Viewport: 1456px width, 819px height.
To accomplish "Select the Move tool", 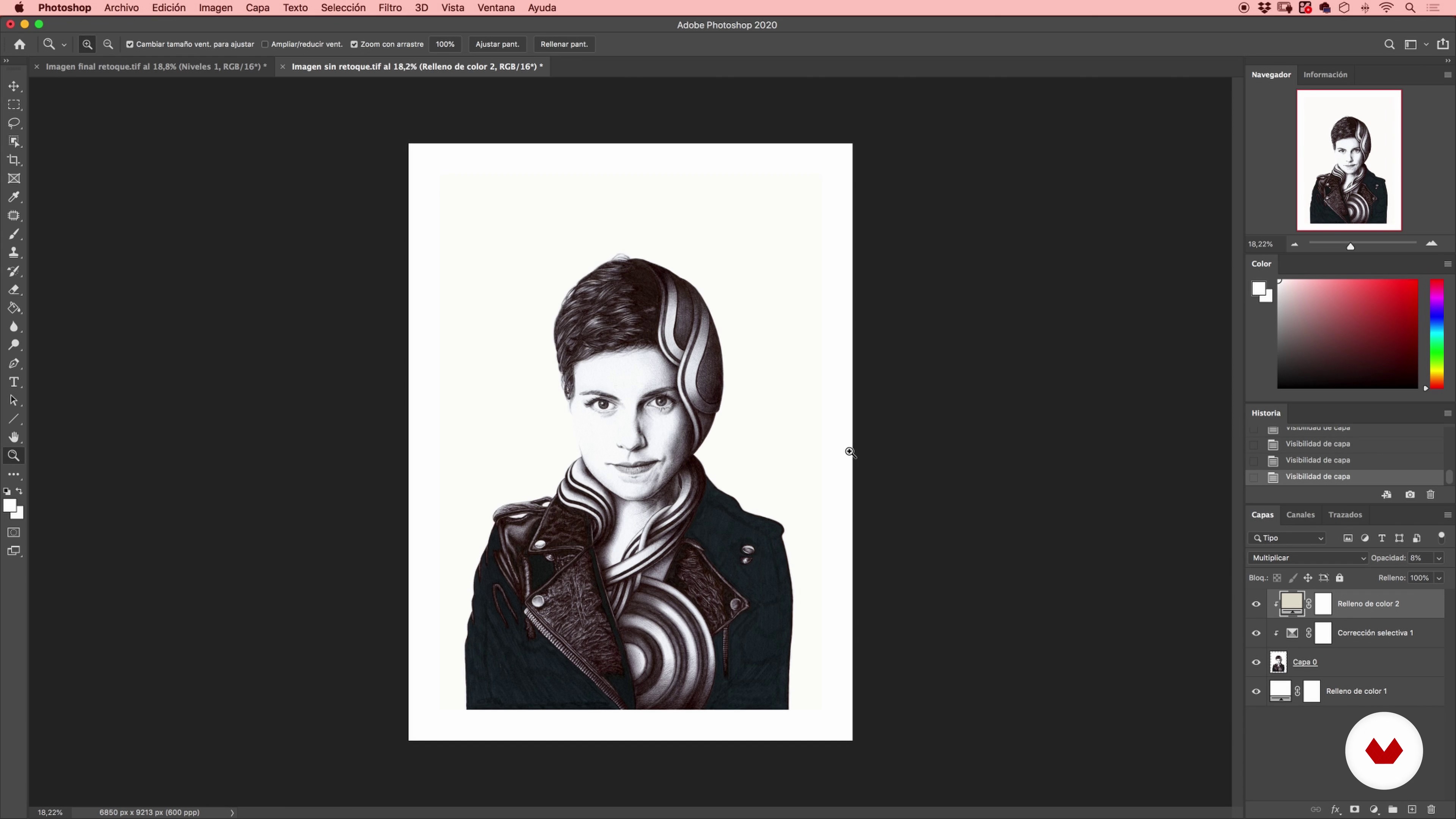I will 14,86.
